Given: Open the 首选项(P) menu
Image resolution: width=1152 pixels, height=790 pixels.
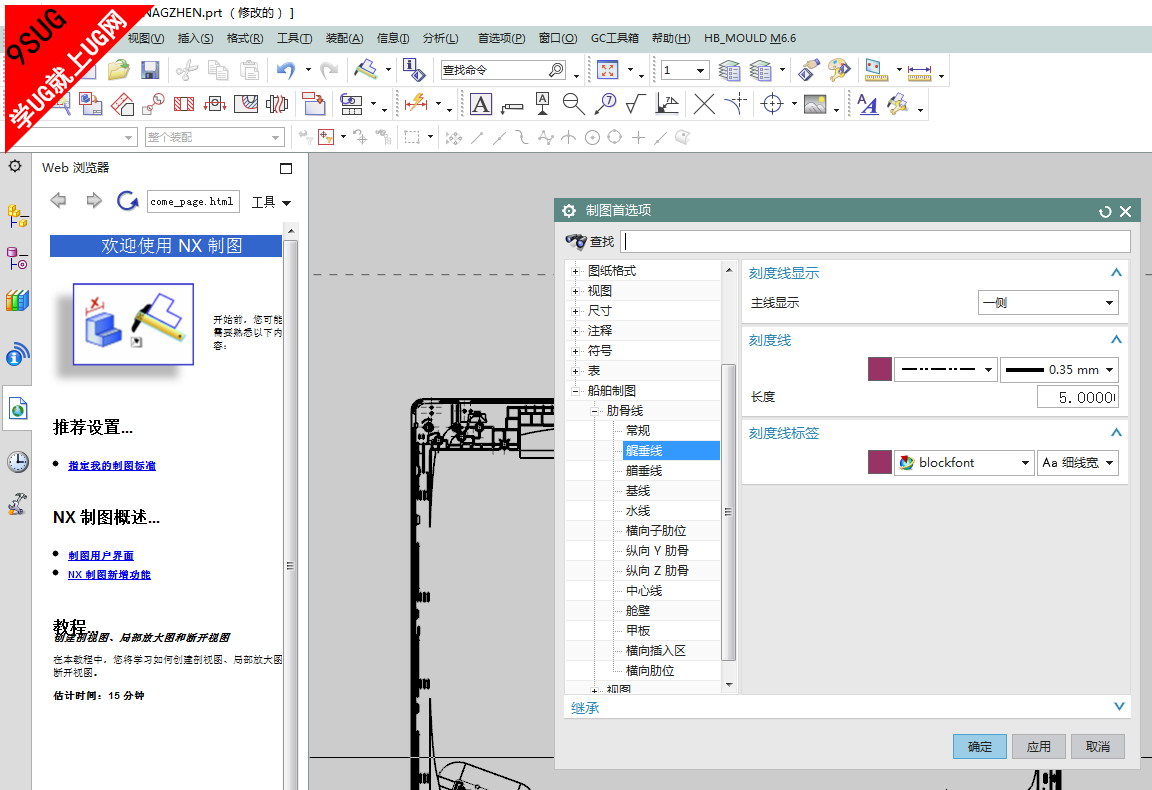Looking at the screenshot, I should click(501, 38).
